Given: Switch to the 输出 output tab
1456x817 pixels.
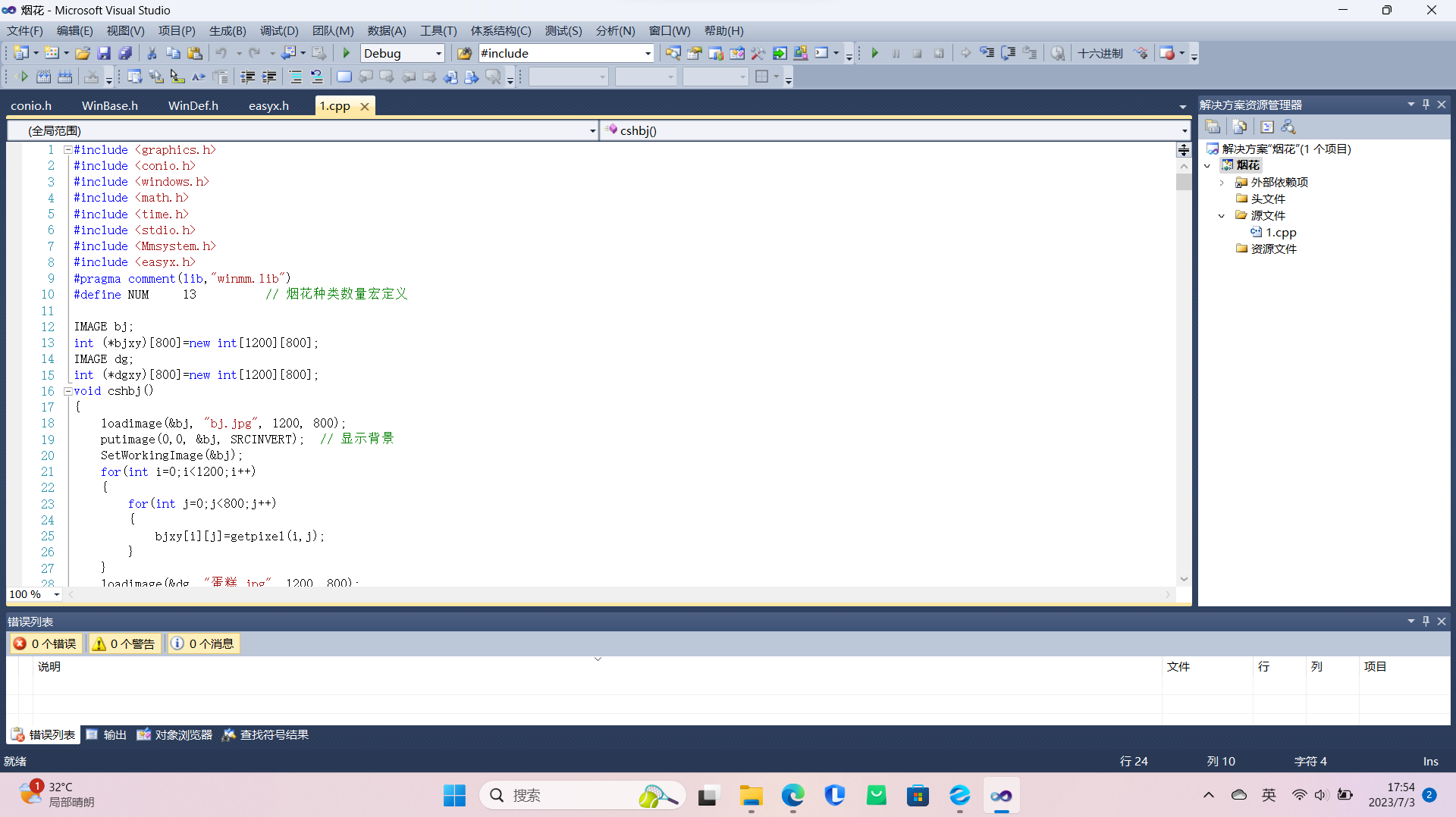Looking at the screenshot, I should 106,734.
